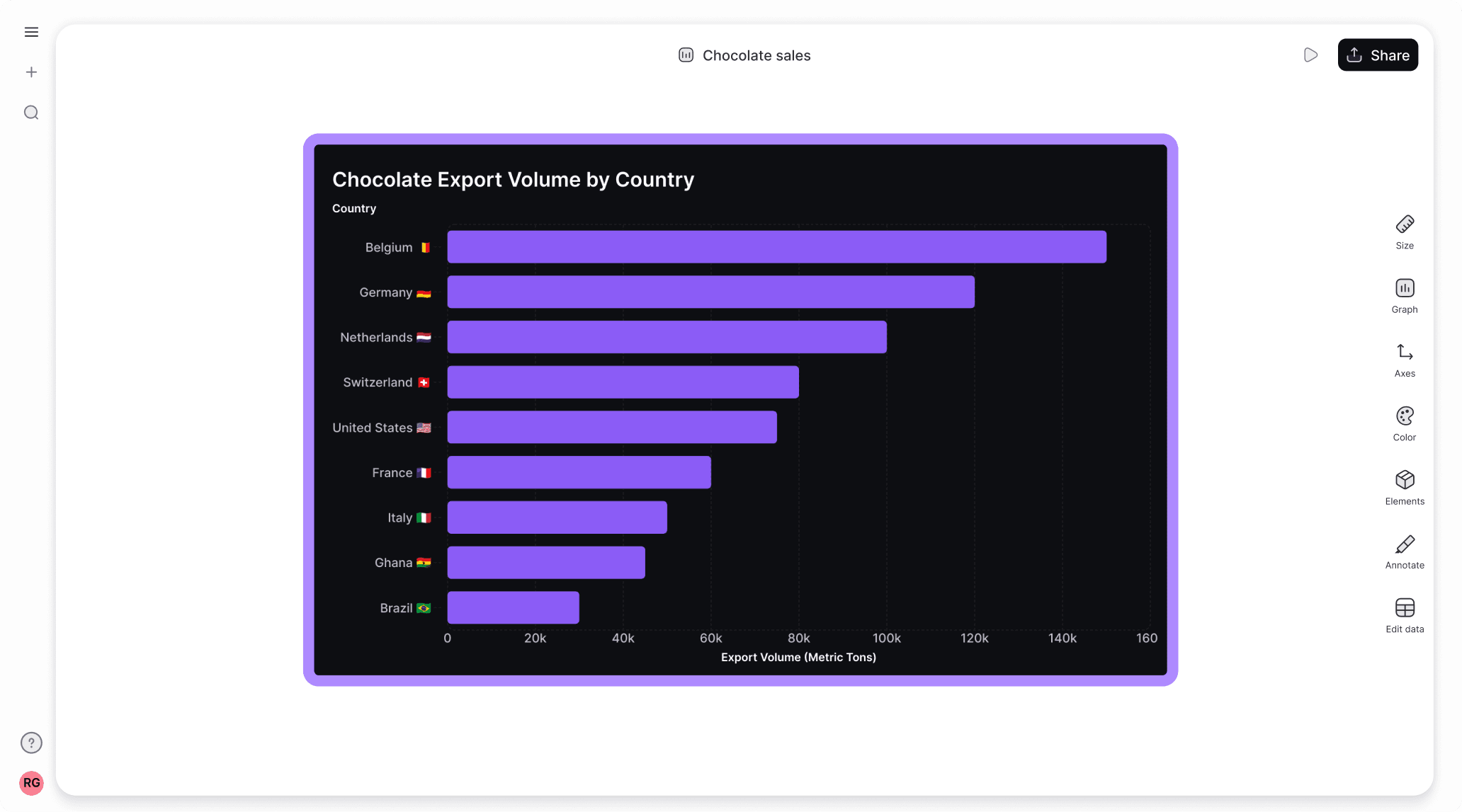Open the Elements panel
The image size is (1462, 812).
tap(1404, 487)
